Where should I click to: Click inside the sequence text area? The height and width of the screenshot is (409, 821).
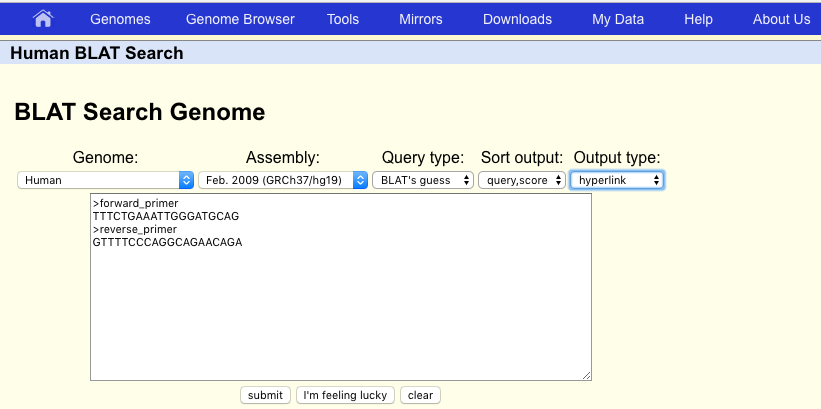tap(341, 287)
